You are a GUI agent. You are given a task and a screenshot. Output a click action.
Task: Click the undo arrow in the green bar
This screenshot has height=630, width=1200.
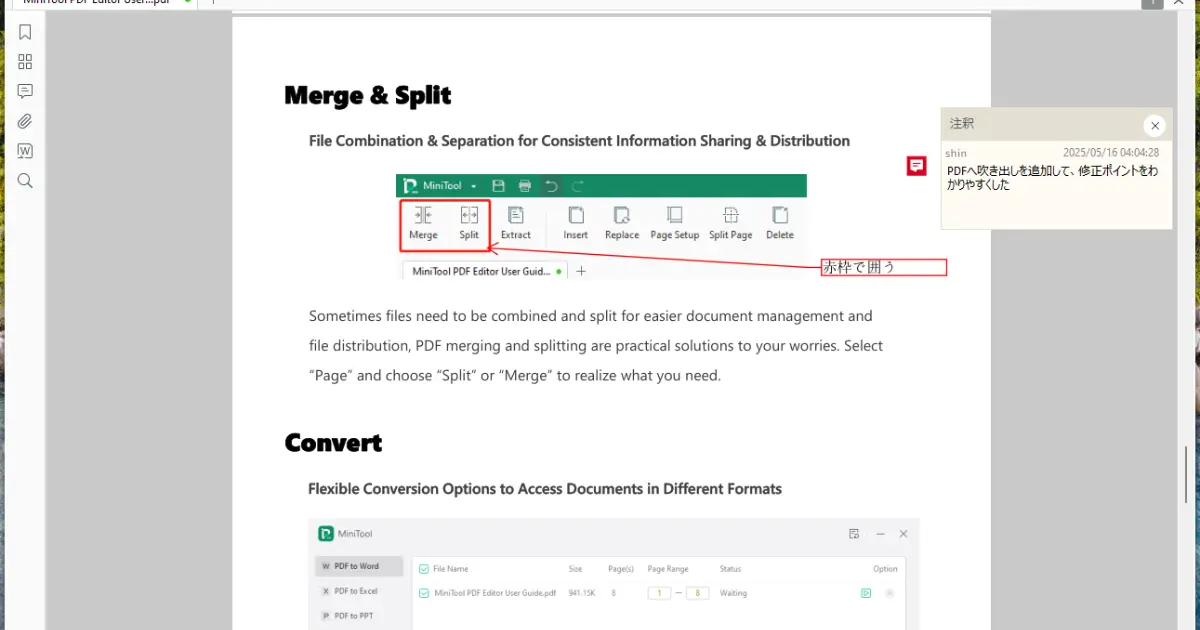pos(551,186)
